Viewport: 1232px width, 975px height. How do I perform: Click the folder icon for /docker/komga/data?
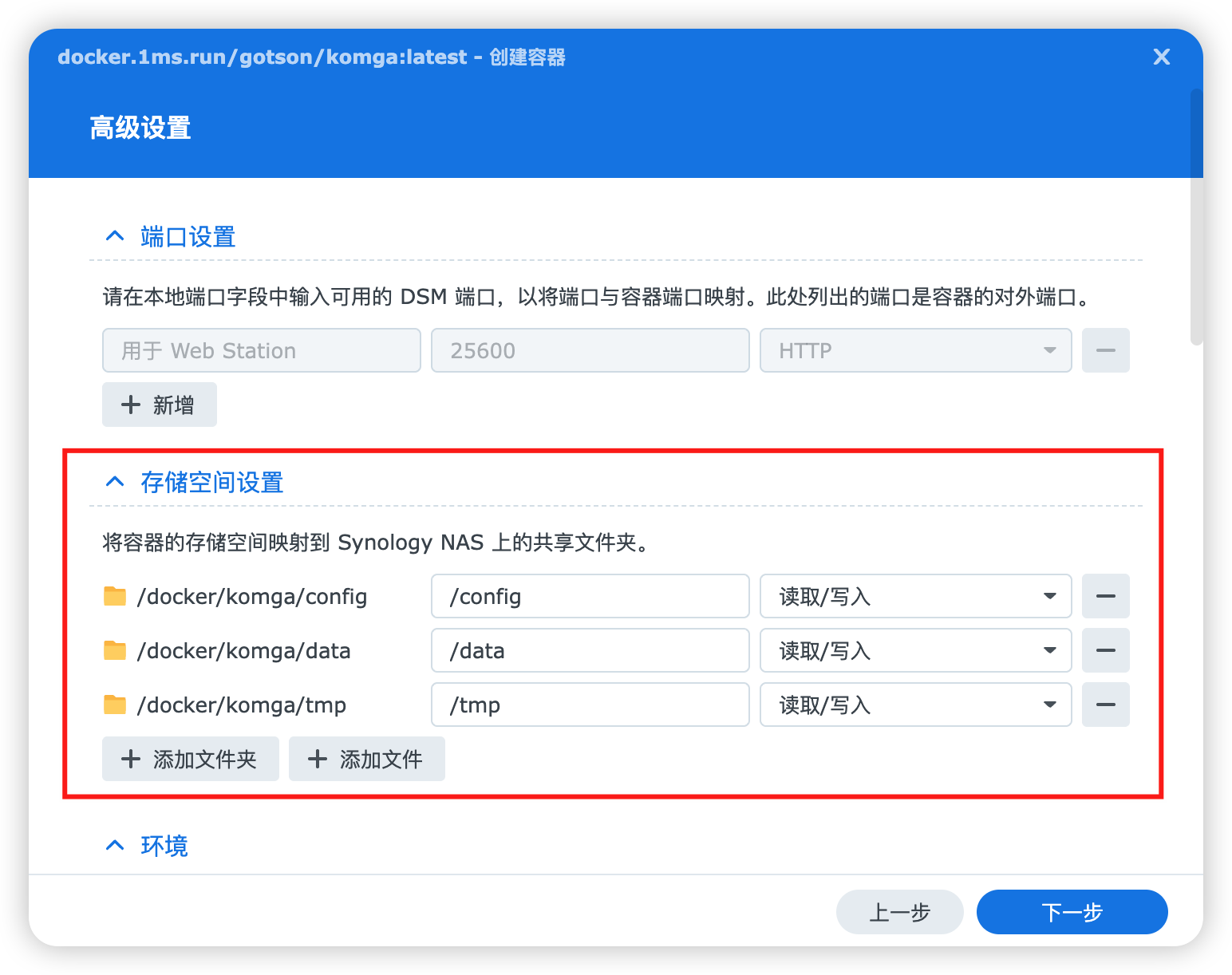point(115,650)
